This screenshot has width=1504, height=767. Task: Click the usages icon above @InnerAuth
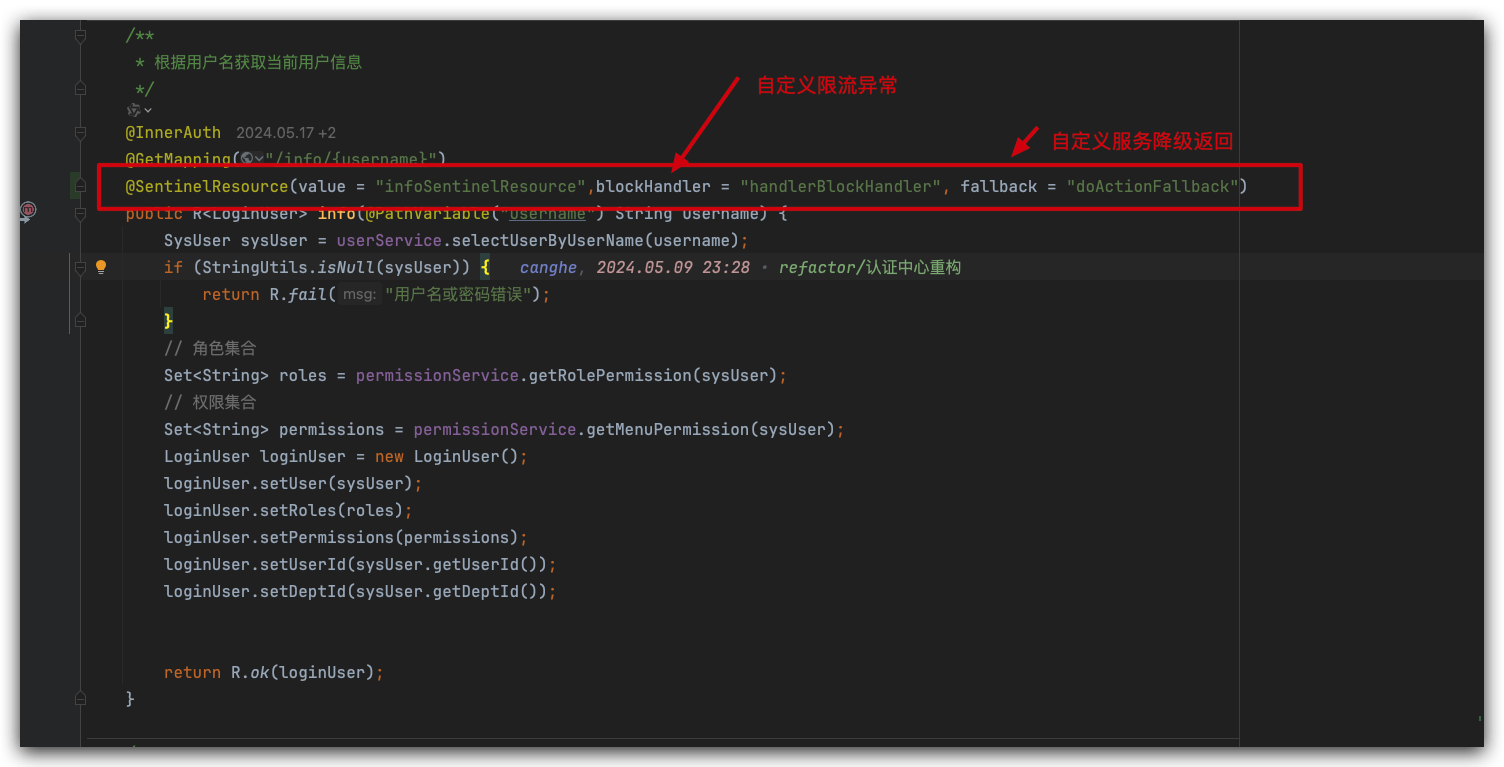pos(133,110)
